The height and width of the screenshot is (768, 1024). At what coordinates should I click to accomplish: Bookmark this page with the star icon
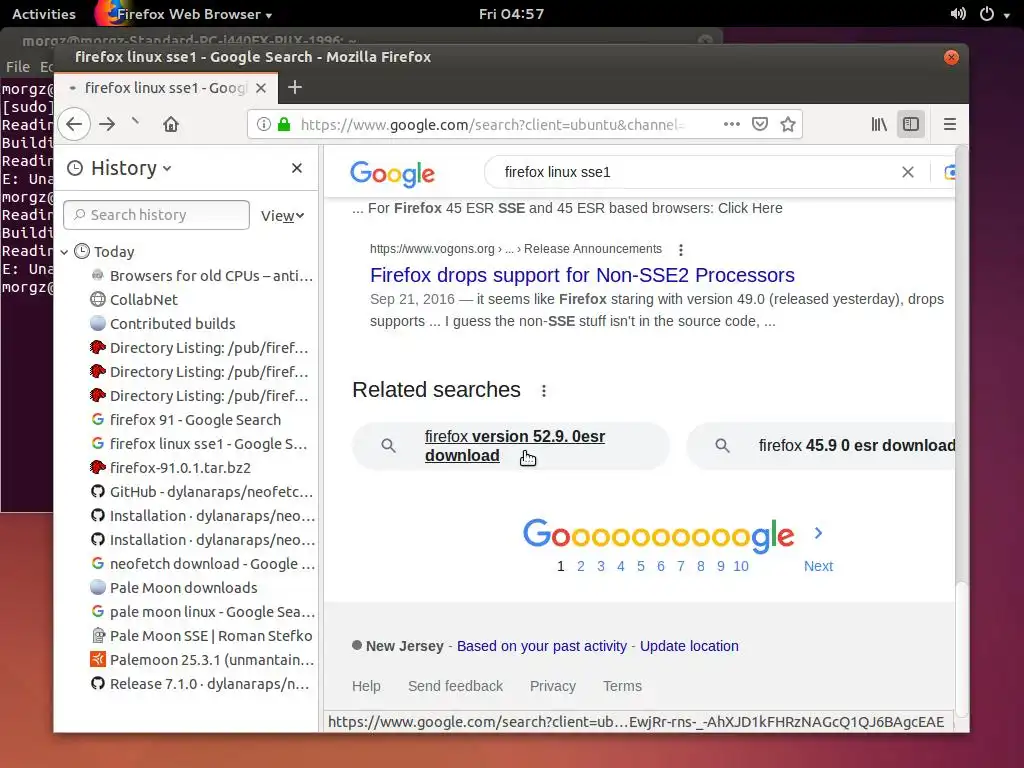788,124
